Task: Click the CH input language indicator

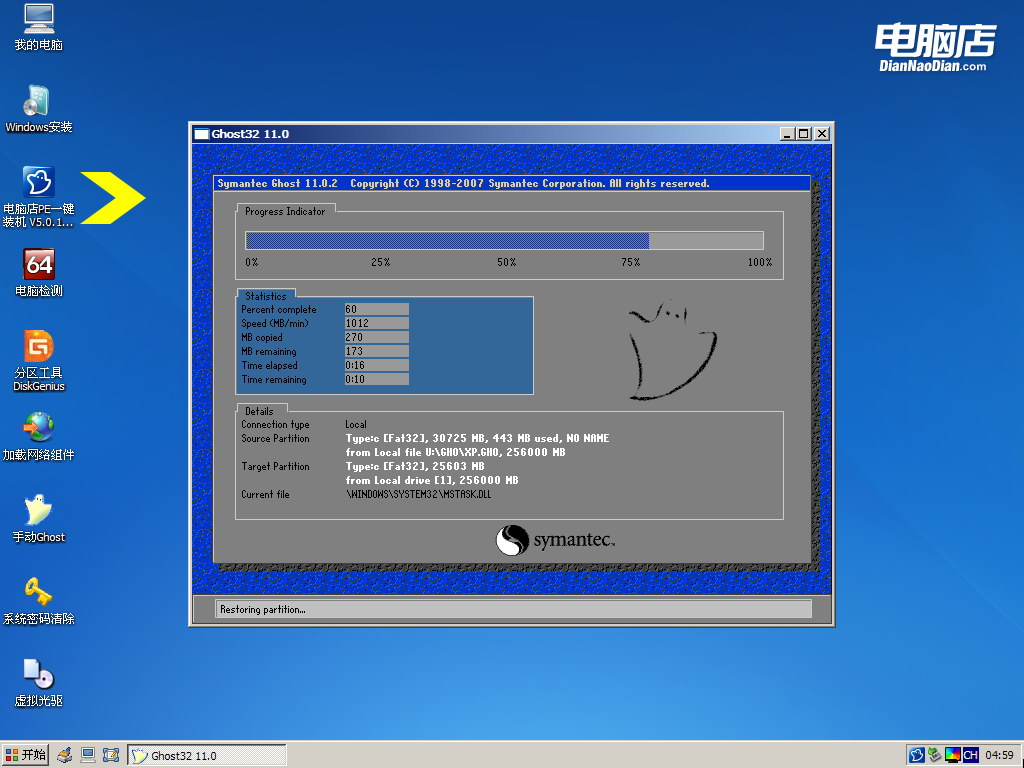Action: tap(970, 755)
